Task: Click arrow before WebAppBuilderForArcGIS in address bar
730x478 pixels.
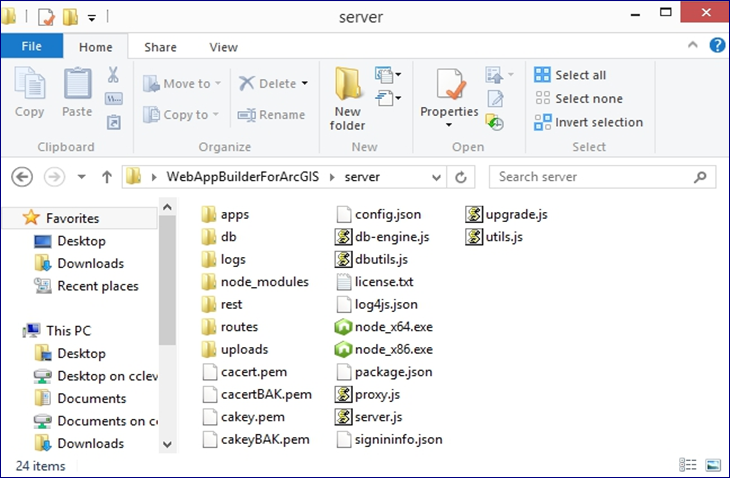Action: tap(154, 177)
